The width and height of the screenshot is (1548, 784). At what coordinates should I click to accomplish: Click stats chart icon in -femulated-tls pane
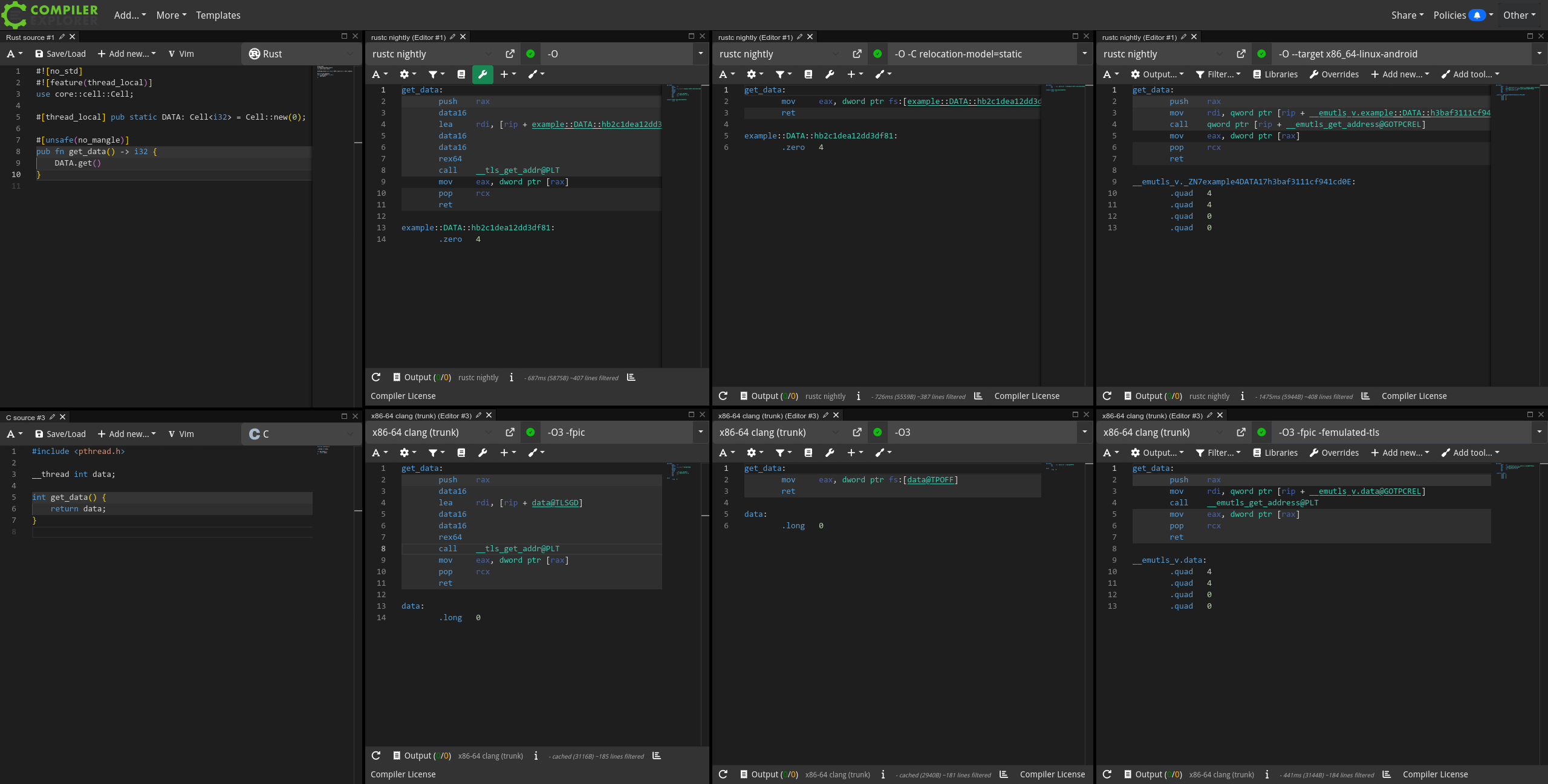[x=1387, y=774]
